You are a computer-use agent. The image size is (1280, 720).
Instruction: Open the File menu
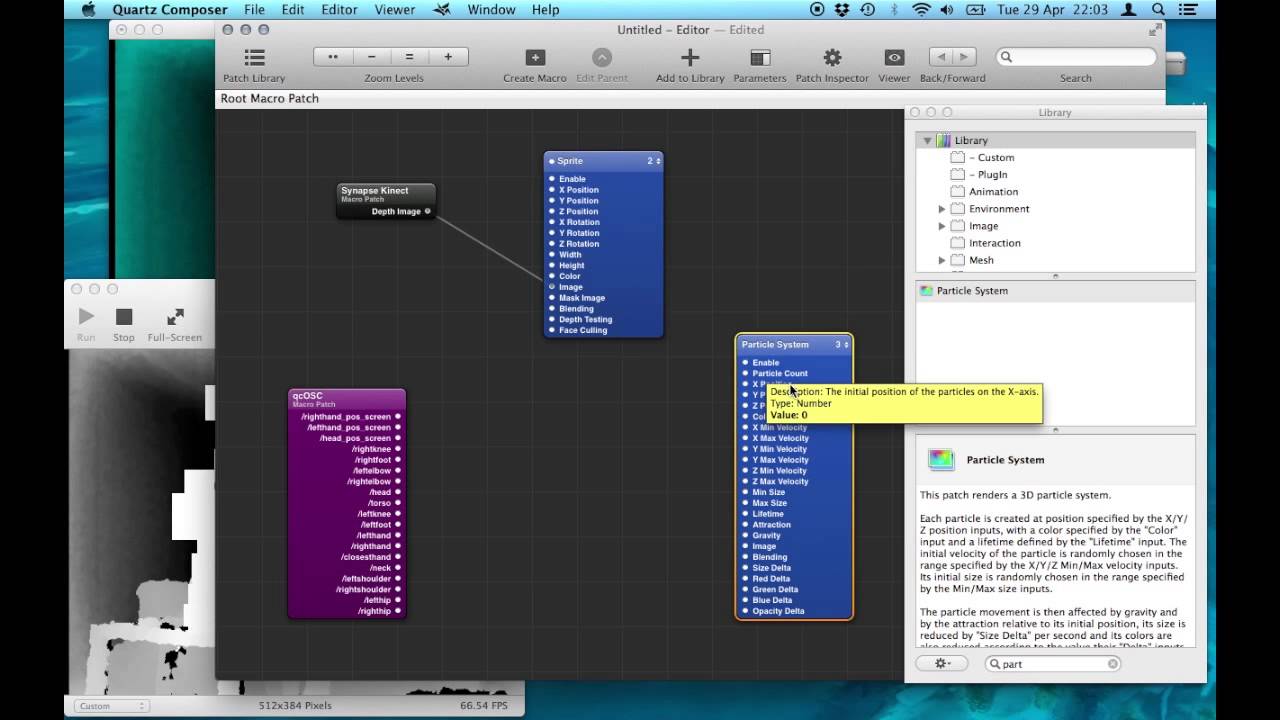pyautogui.click(x=255, y=9)
